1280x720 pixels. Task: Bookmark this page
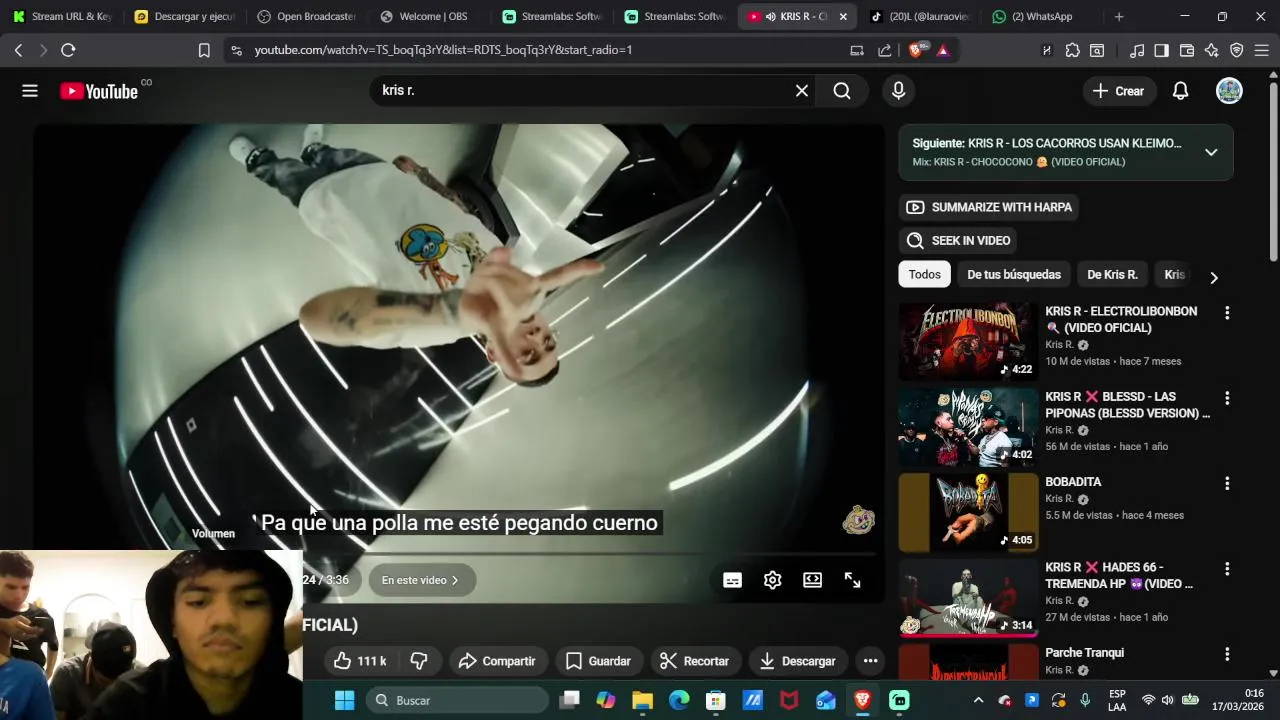(204, 50)
